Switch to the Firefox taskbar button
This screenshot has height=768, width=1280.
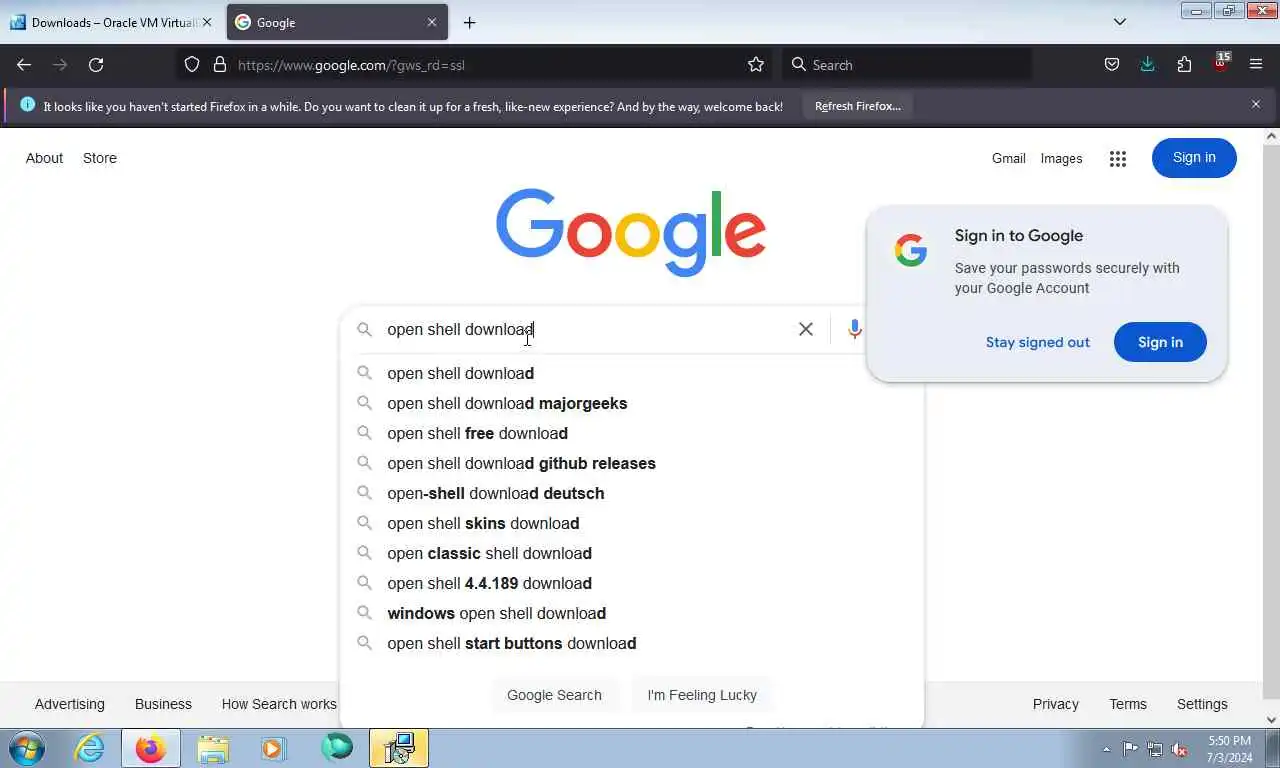point(151,748)
